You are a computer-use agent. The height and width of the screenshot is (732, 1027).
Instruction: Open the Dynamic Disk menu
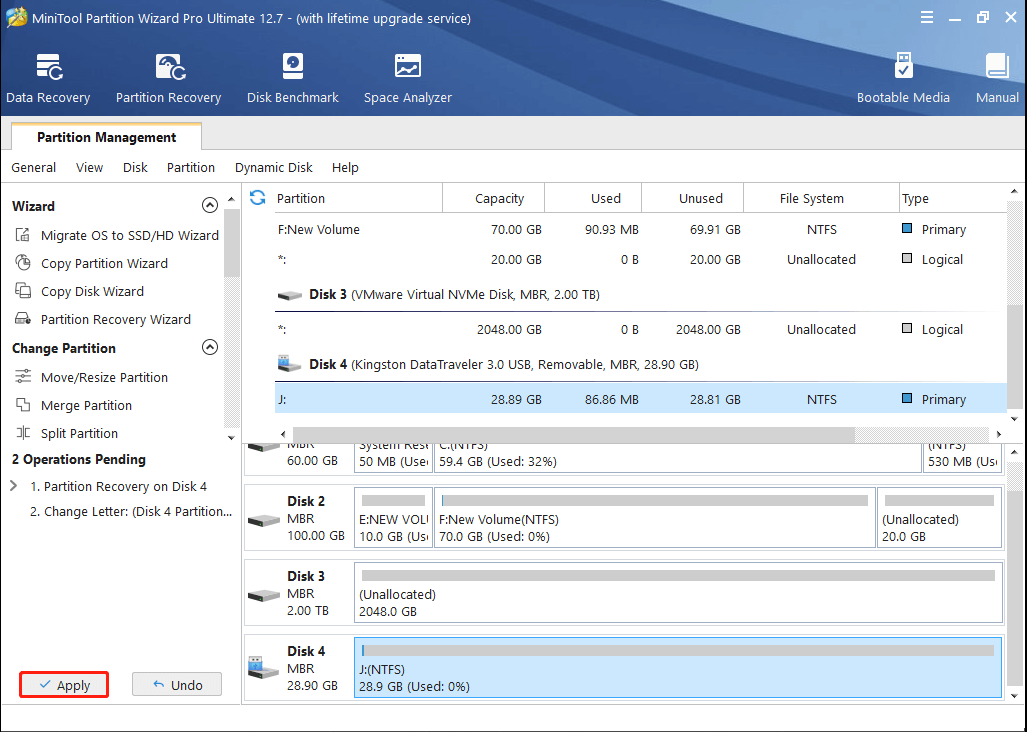tap(273, 167)
